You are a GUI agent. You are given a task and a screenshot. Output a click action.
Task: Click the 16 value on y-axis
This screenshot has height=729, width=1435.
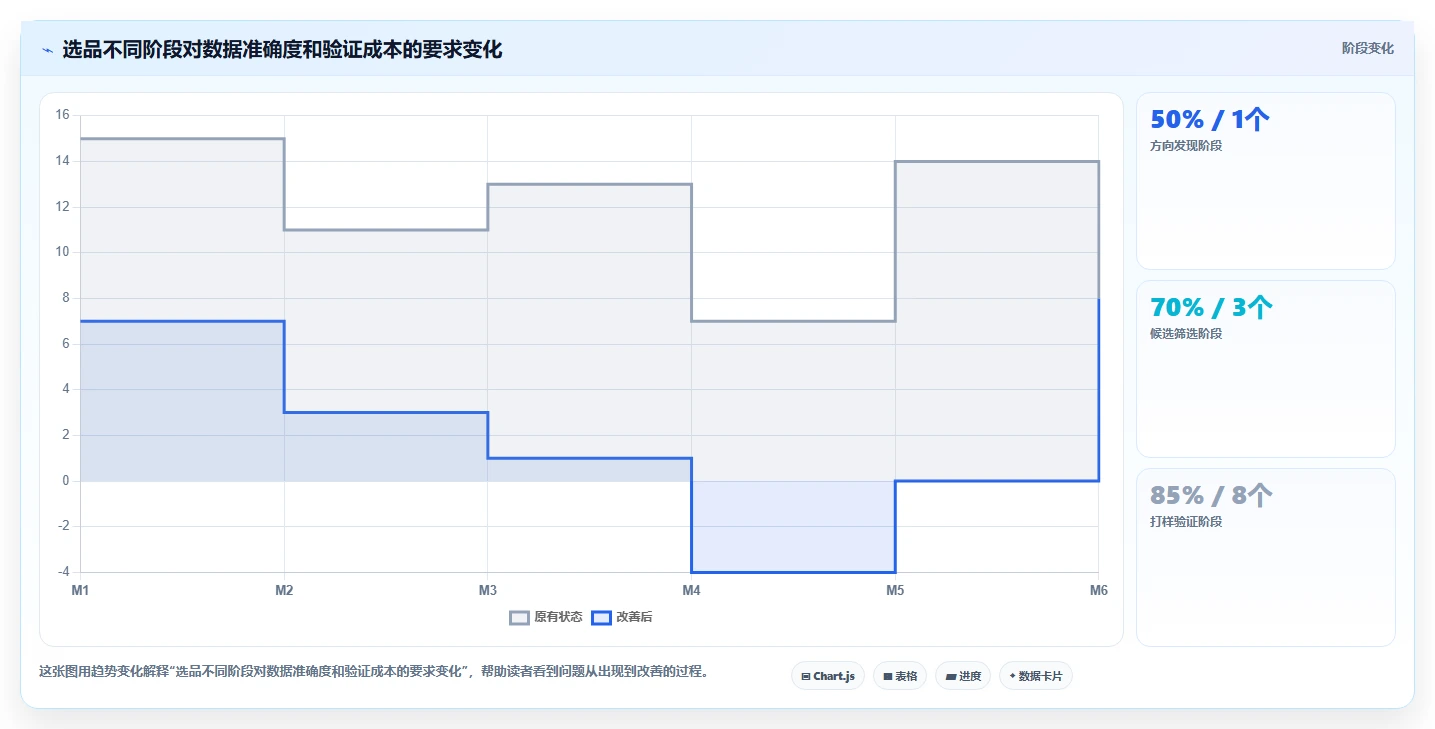pyautogui.click(x=62, y=115)
